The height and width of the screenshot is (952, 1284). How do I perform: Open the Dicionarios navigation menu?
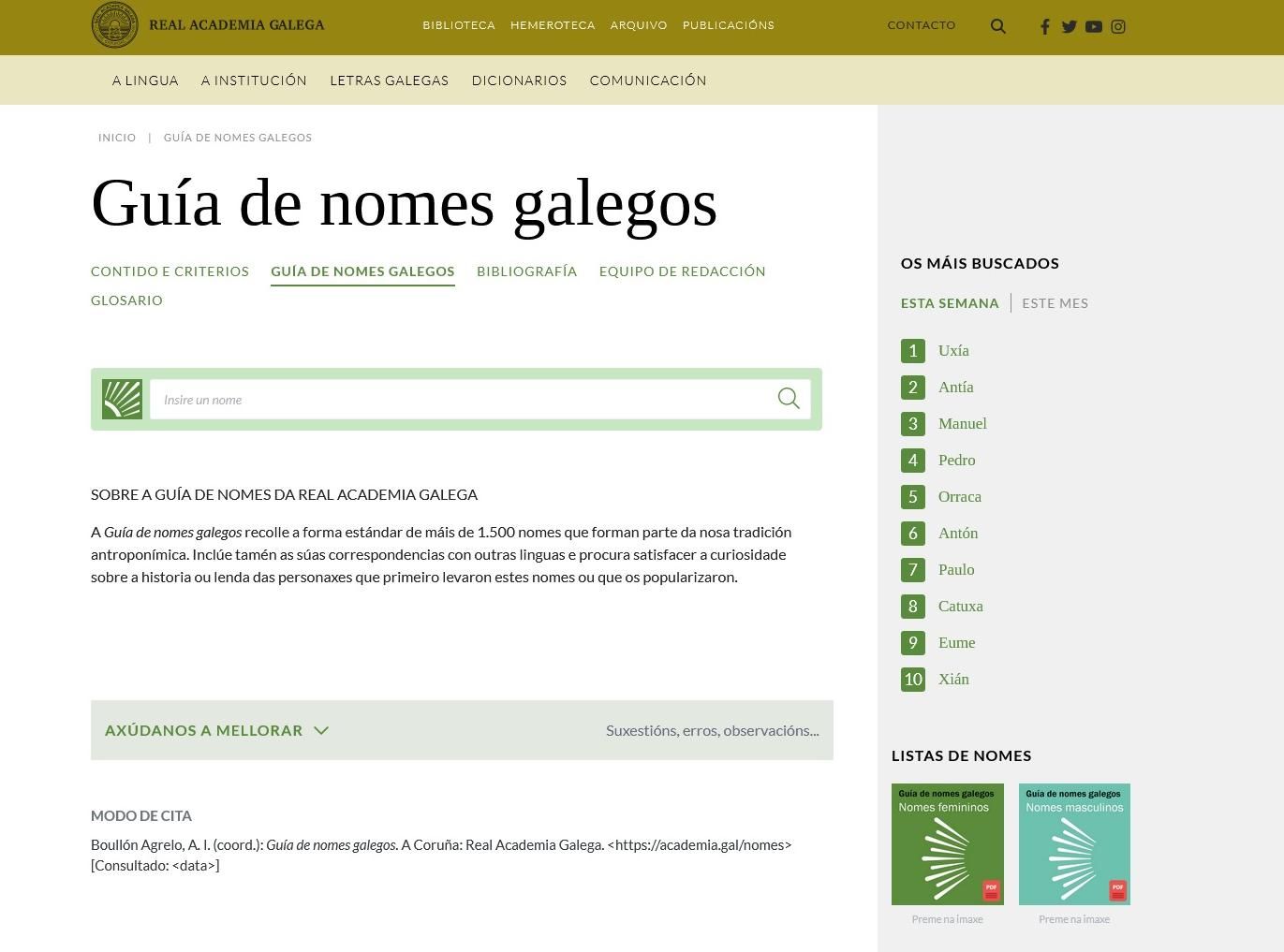[x=520, y=81]
